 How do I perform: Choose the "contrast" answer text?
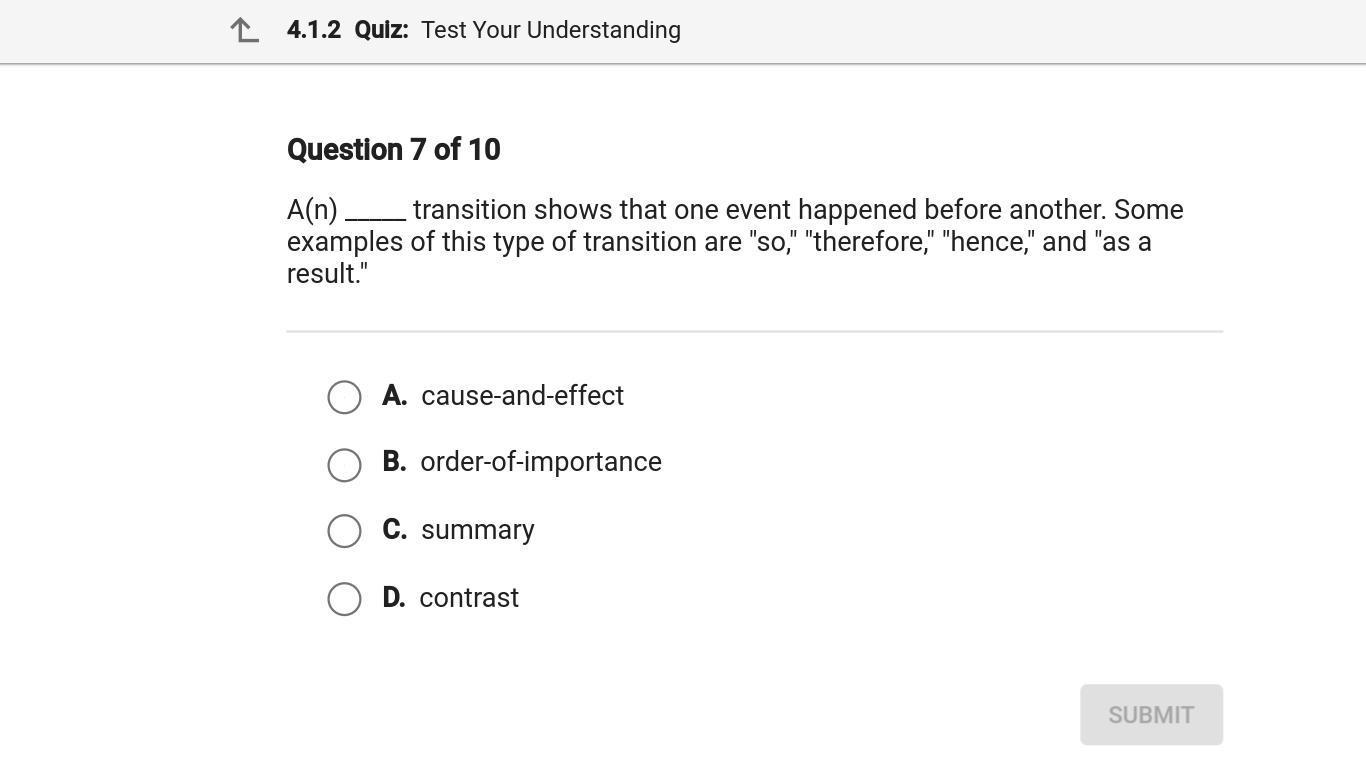point(468,598)
